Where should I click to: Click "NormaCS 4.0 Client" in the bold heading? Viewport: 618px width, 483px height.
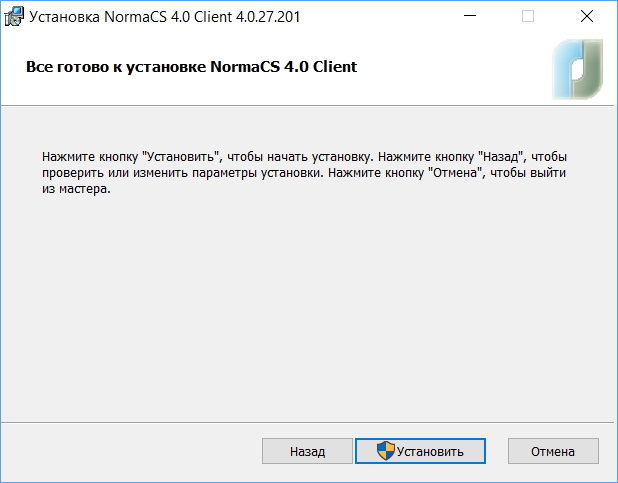(283, 67)
